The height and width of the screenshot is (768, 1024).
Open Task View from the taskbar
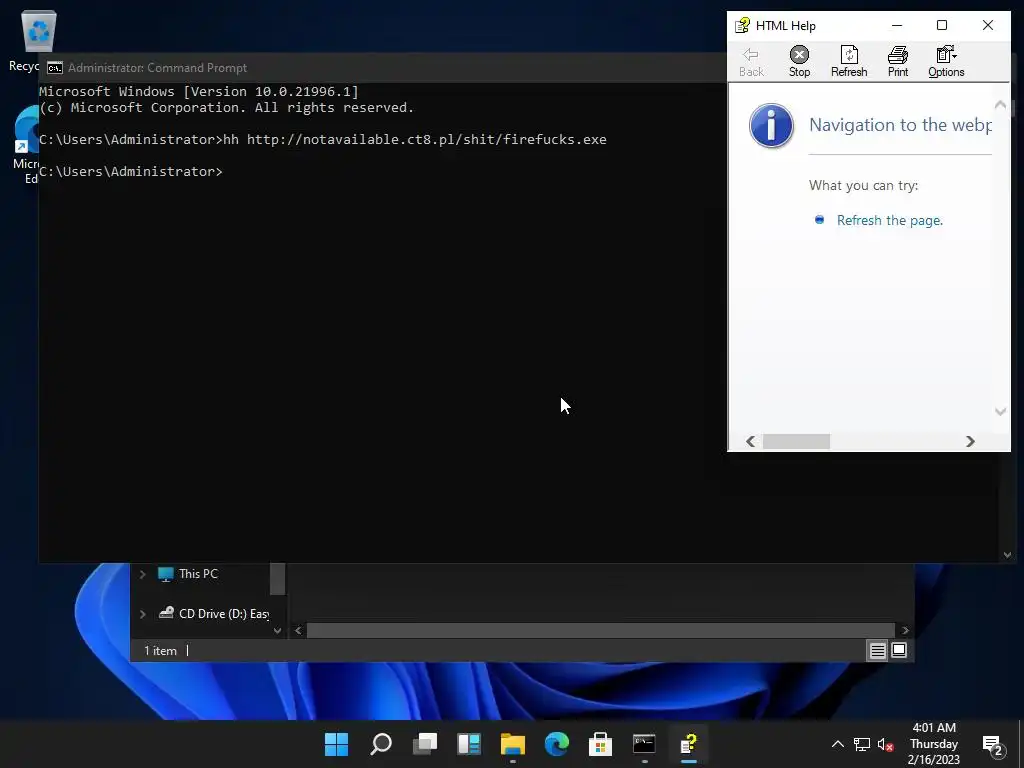click(424, 744)
